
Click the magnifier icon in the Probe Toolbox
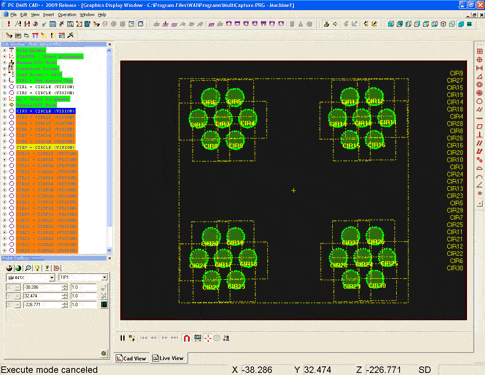click(28, 268)
